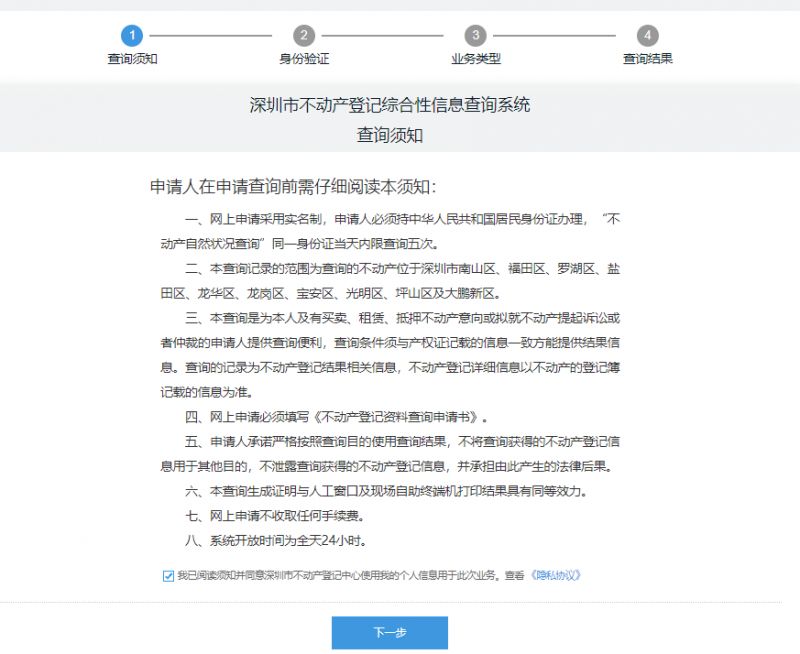Click clause 五 line starting 申请人承诺严格按照
This screenshot has height=654, width=800.
402,442
